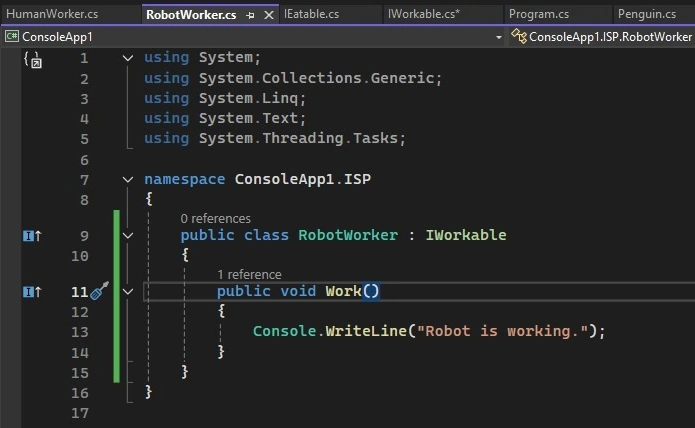
Task: Click the code-block structure icon at line 1
Action: coord(33,59)
